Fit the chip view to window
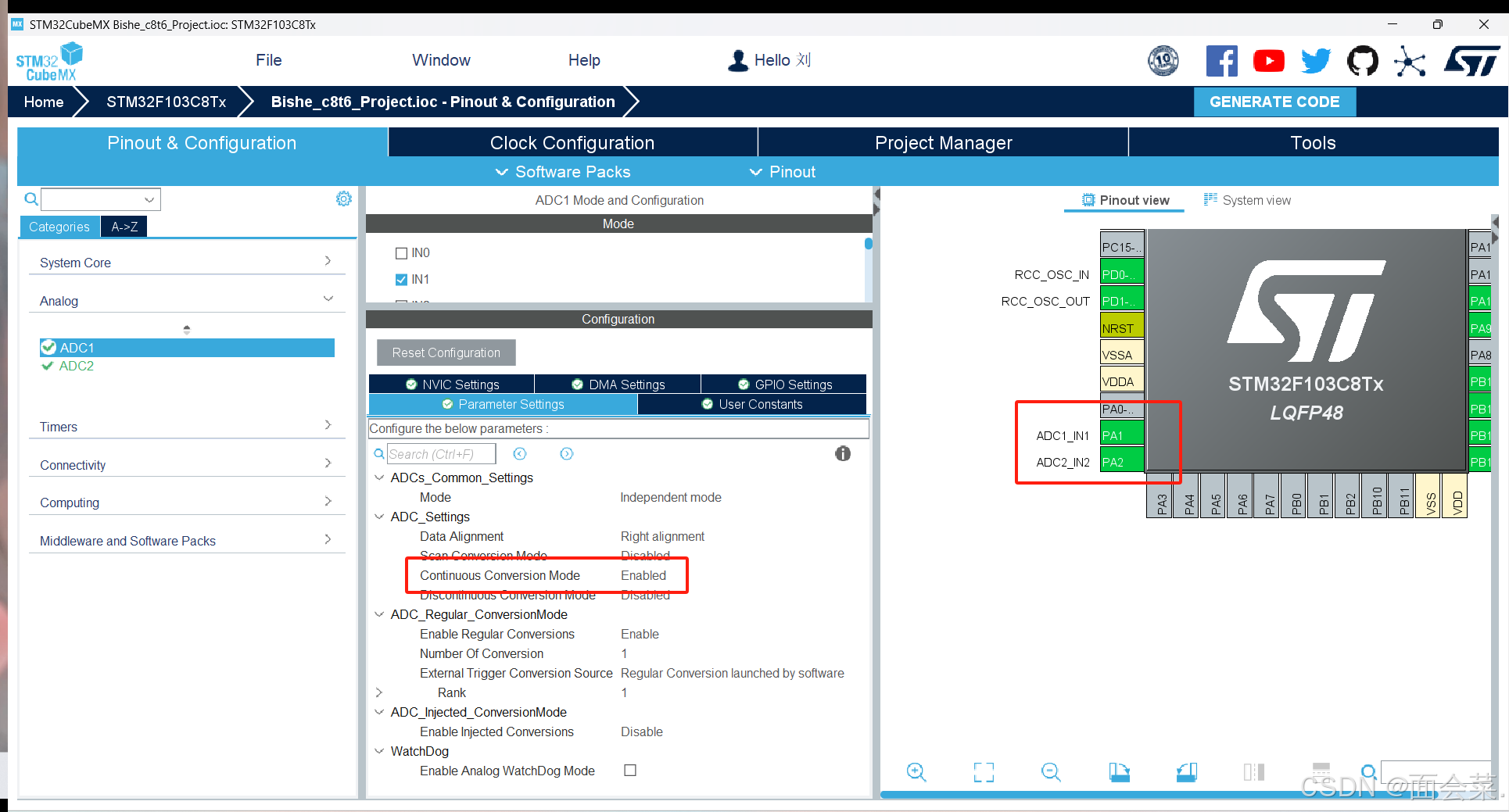Image resolution: width=1509 pixels, height=812 pixels. point(984,772)
